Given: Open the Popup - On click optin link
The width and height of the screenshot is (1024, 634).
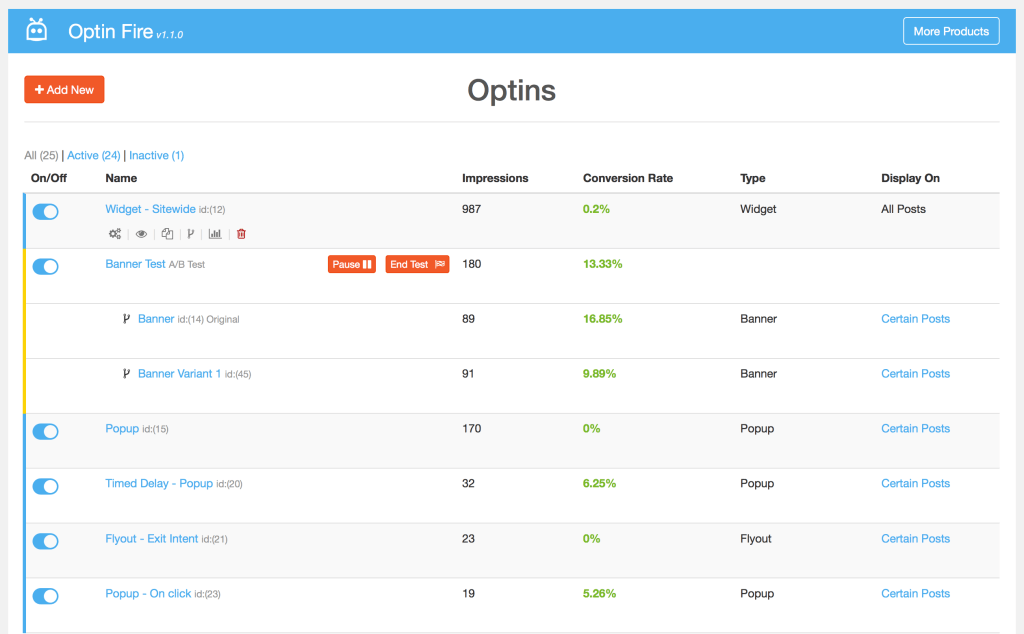Looking at the screenshot, I should [x=148, y=594].
